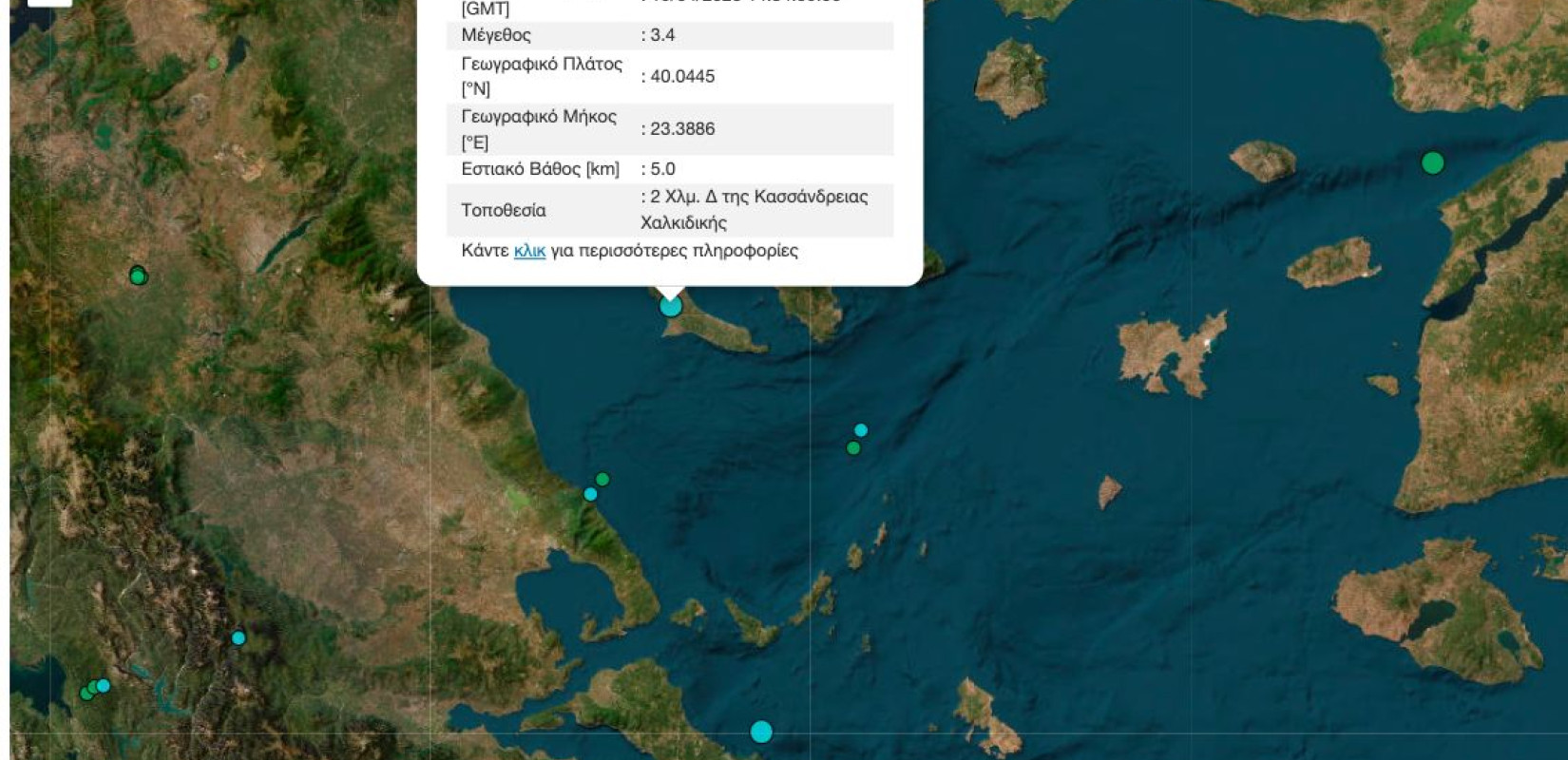The height and width of the screenshot is (760, 1568).
Task: Click the longitude value 23.3886 in the popup
Action: 681,129
